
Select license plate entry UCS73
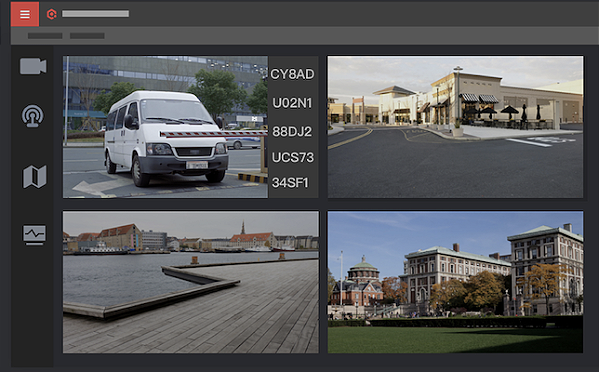coord(293,157)
